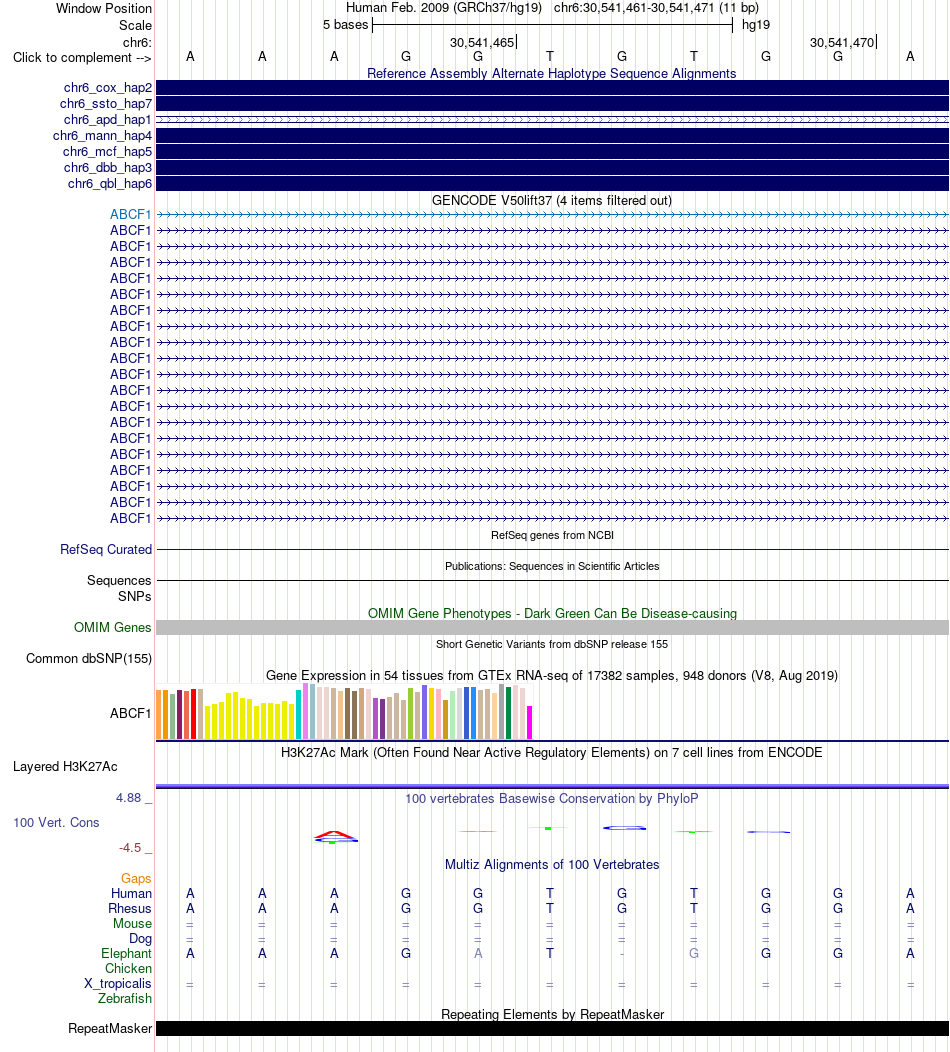The width and height of the screenshot is (950, 1052).
Task: Click the 4.88 upper scale value
Action: [x=129, y=798]
